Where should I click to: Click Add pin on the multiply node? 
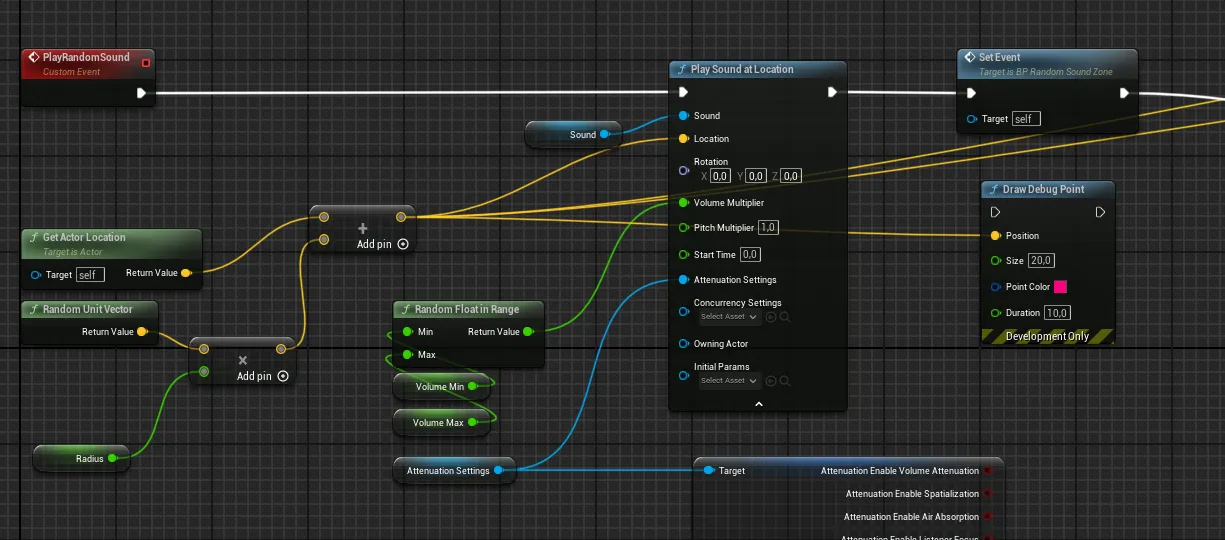(263, 377)
